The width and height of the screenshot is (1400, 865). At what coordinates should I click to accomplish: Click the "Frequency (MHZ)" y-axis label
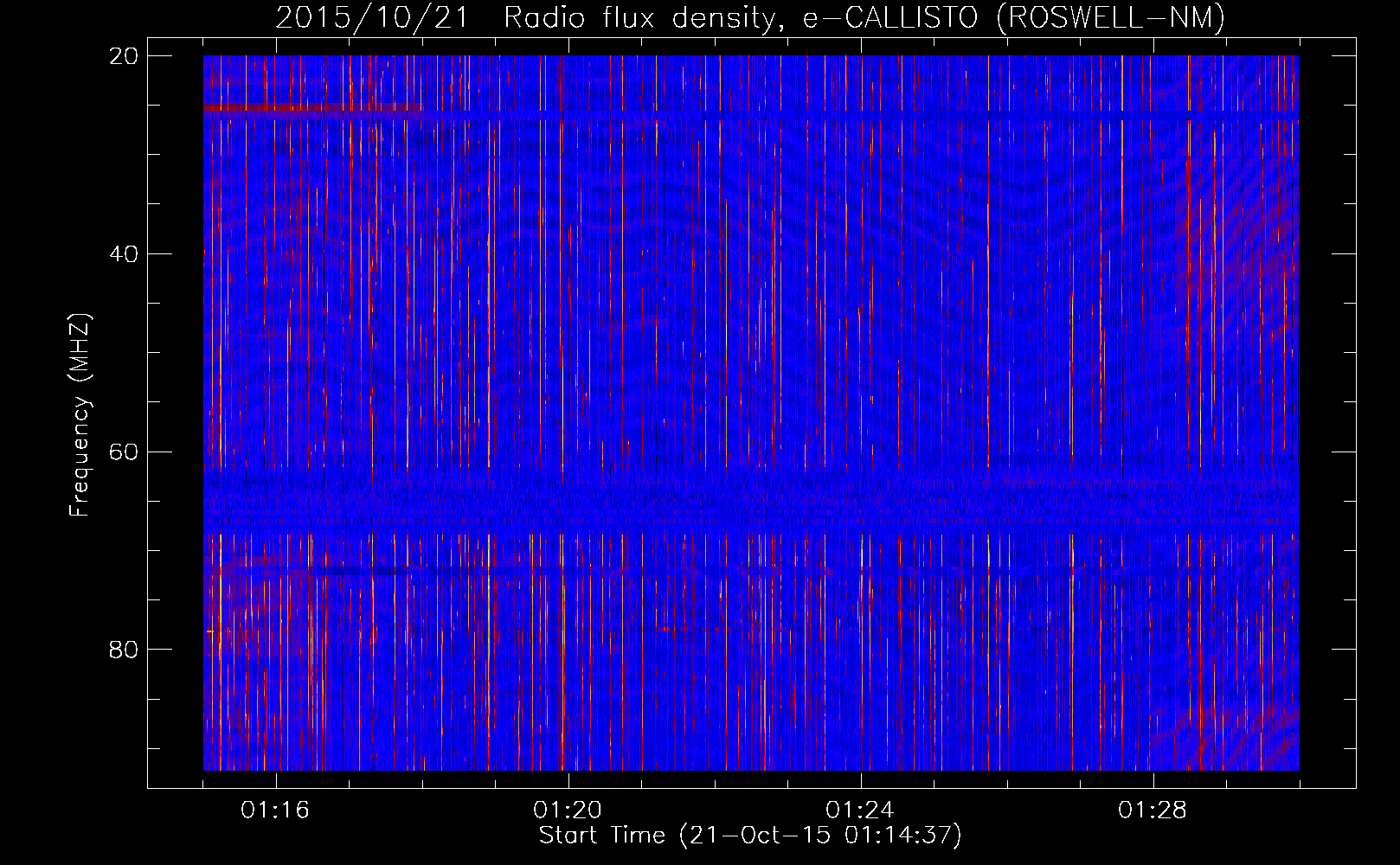(80, 414)
